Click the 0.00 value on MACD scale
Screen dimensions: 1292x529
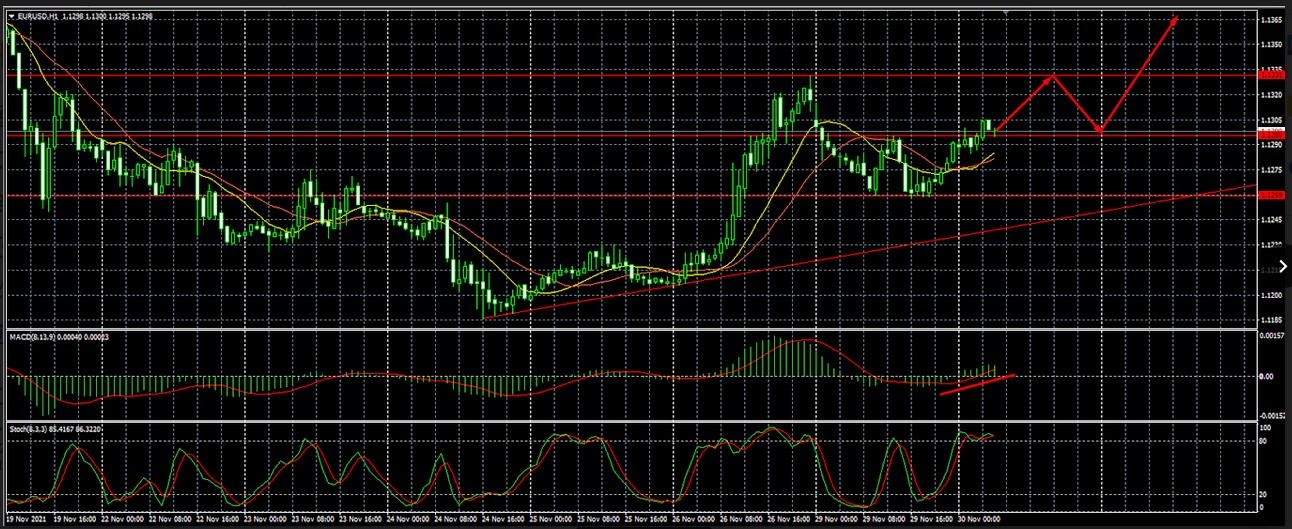click(1266, 377)
